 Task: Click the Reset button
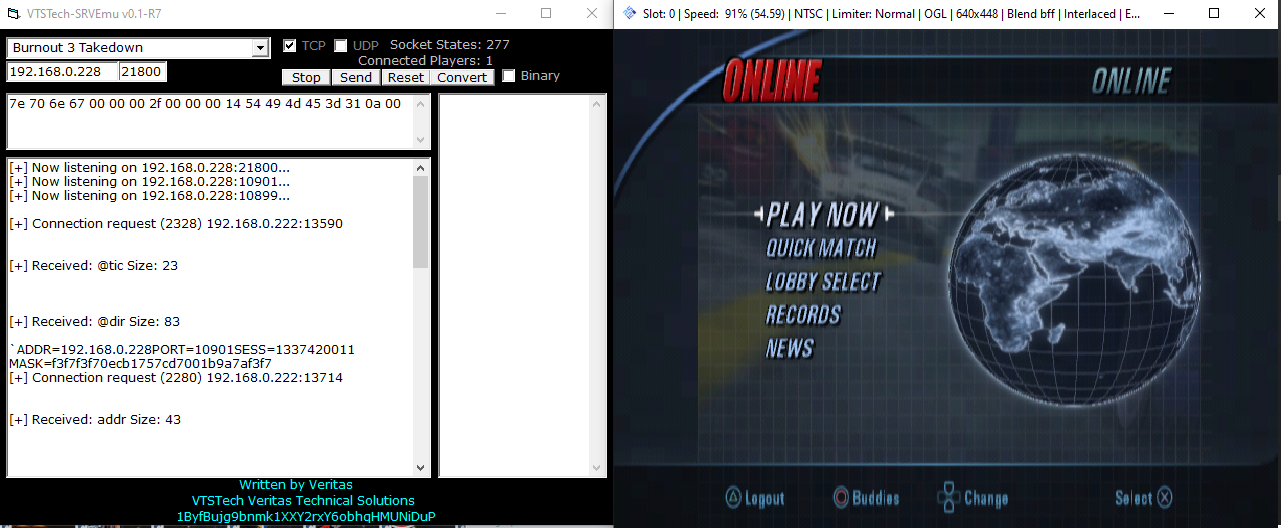405,77
